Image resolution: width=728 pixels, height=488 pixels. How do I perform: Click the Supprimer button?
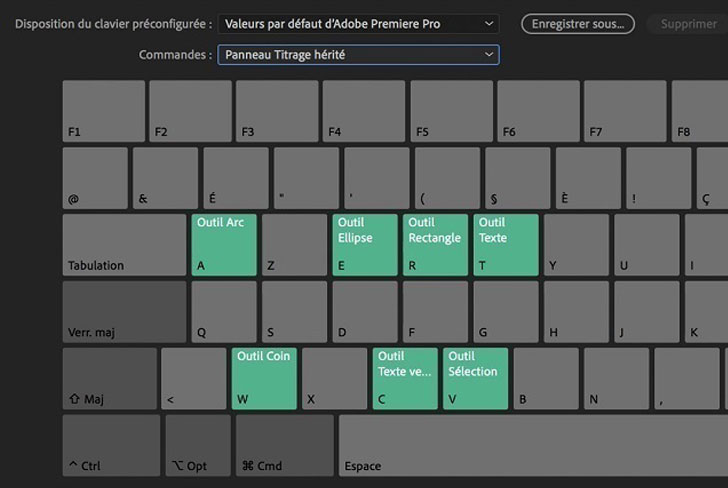click(x=688, y=23)
